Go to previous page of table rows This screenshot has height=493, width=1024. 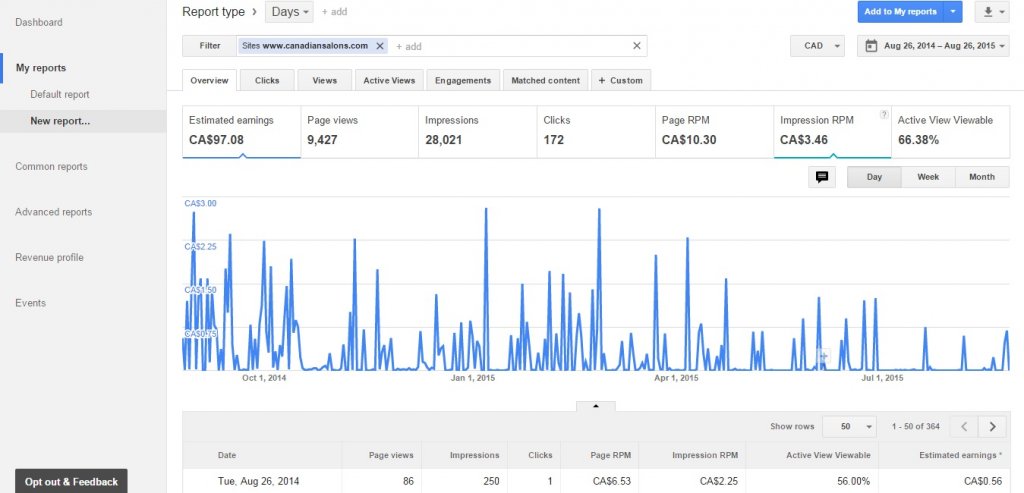[964, 426]
